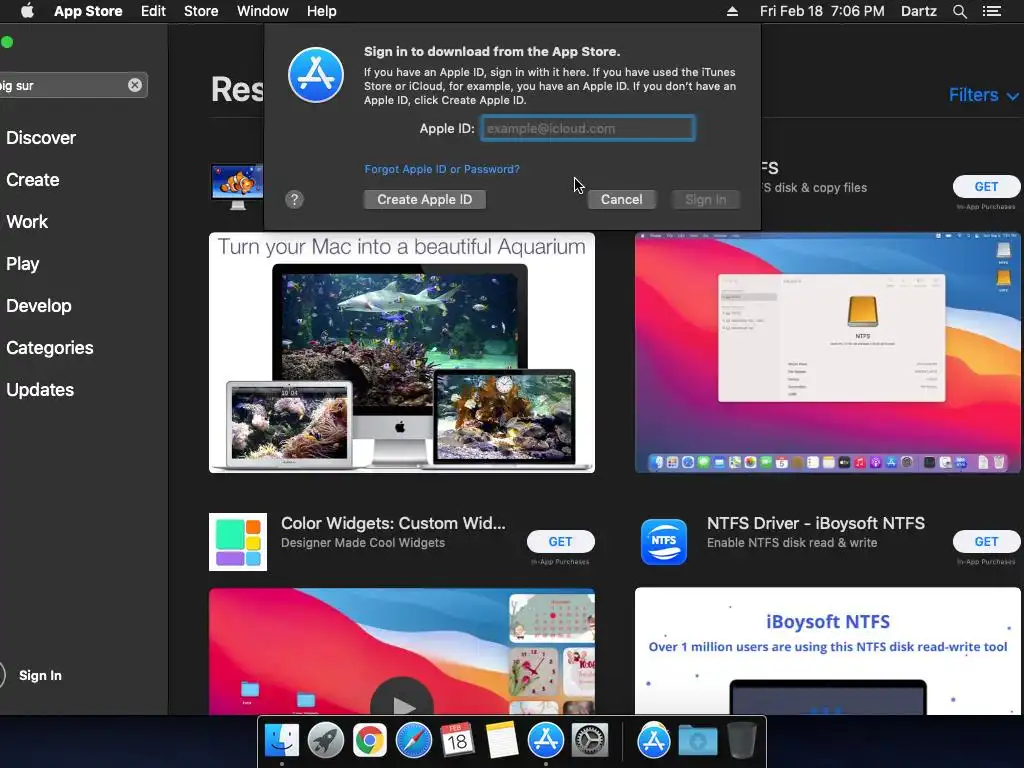
Task: Go to the Categories section
Action: 50,347
